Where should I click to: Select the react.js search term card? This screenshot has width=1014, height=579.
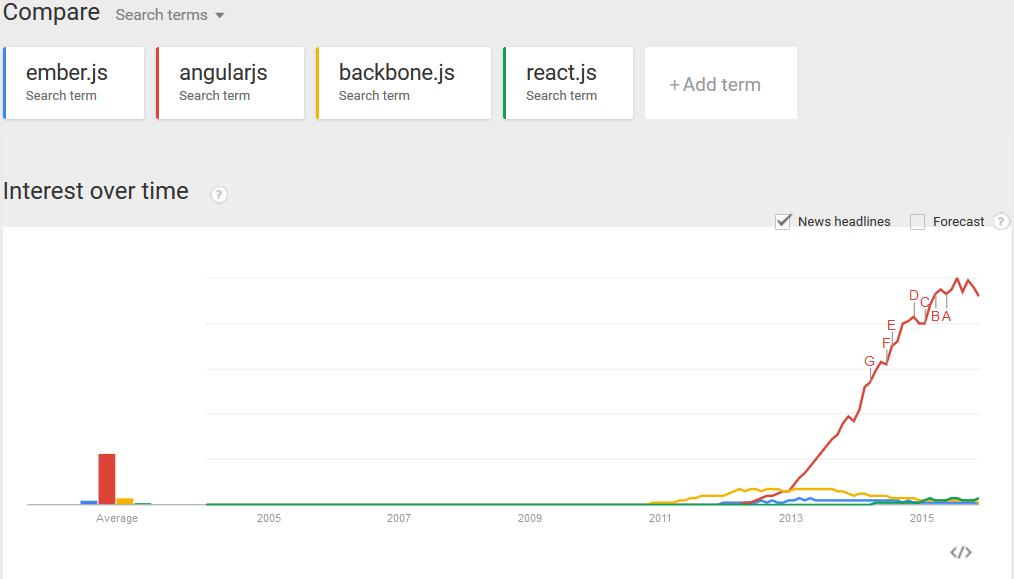coord(568,83)
